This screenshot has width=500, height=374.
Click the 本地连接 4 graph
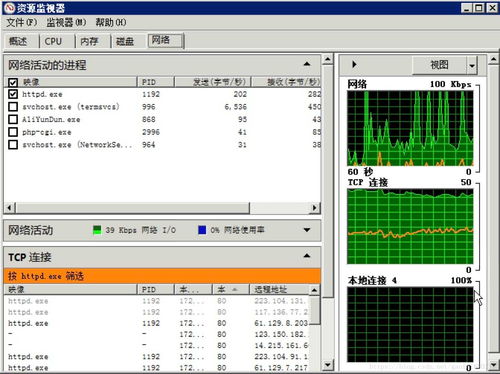pyautogui.click(x=410, y=324)
